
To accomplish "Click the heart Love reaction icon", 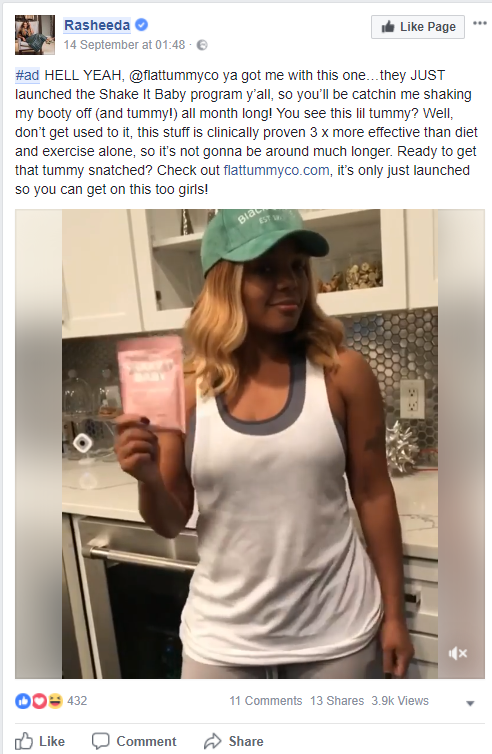I will 39,701.
